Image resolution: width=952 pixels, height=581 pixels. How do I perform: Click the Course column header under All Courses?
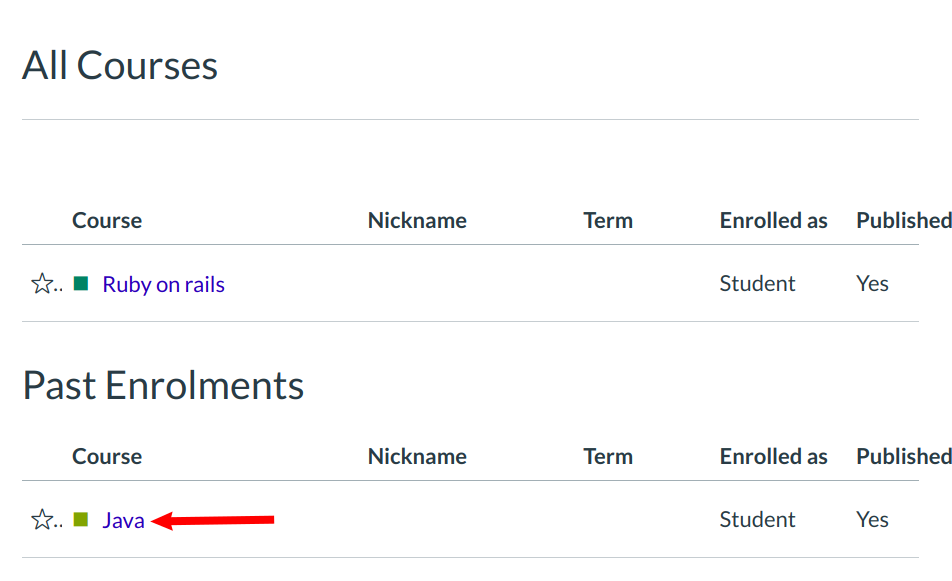[x=107, y=221]
